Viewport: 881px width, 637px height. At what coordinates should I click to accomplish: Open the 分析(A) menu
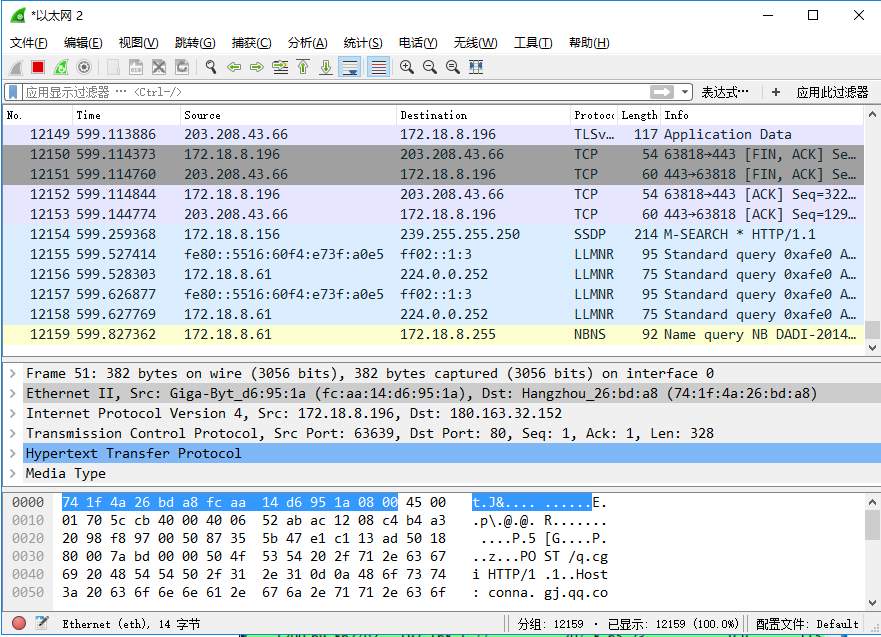[x=307, y=43]
